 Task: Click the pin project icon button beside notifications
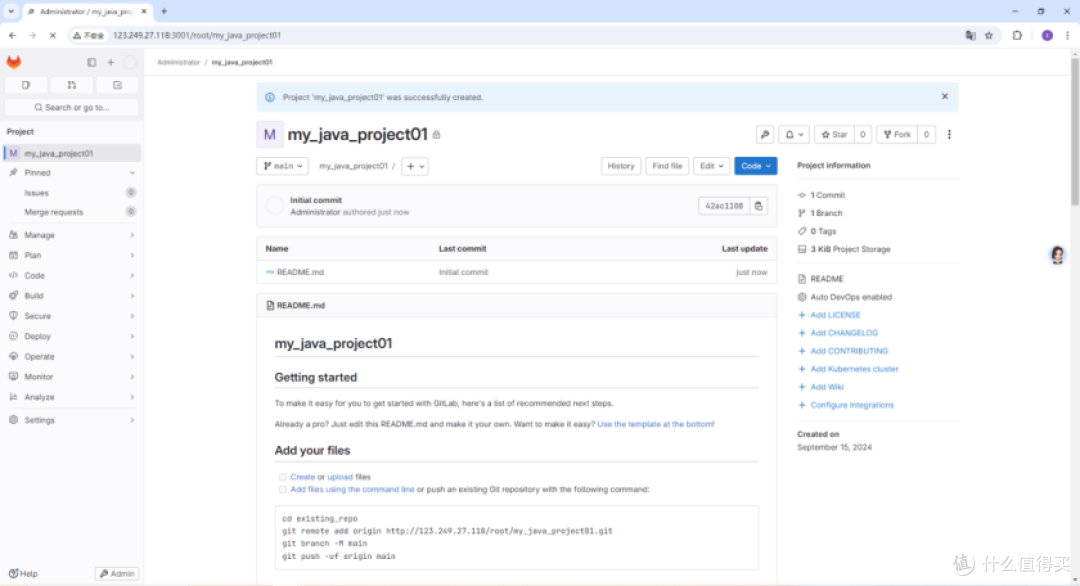pyautogui.click(x=765, y=135)
